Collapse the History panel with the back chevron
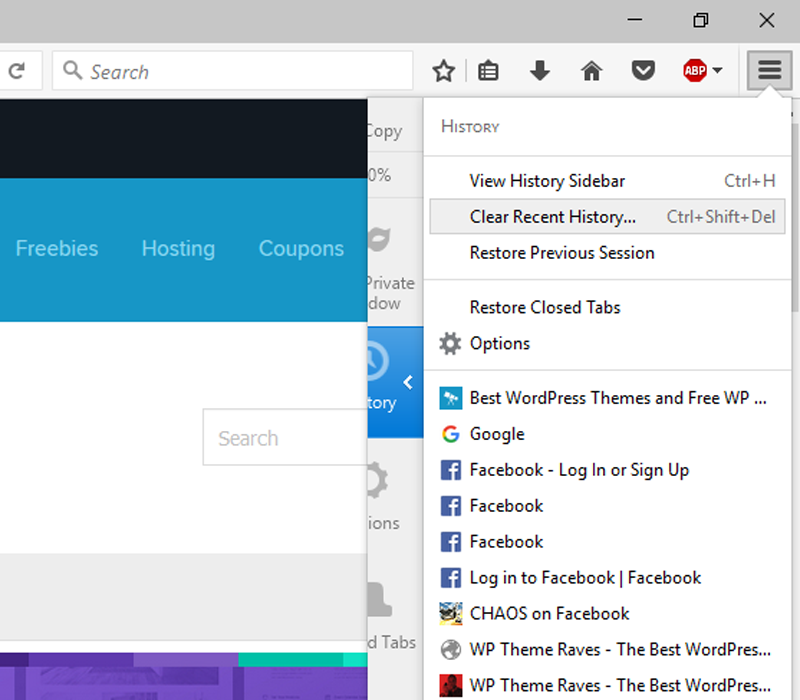Viewport: 800px width, 700px height. tap(407, 382)
